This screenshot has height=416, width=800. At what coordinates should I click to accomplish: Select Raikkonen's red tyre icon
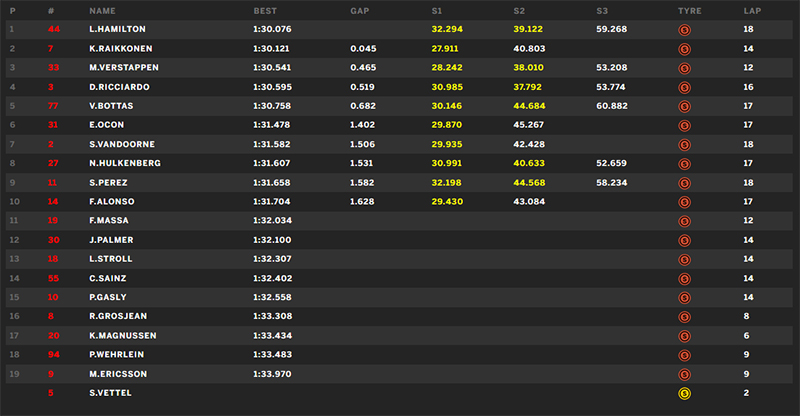point(684,50)
